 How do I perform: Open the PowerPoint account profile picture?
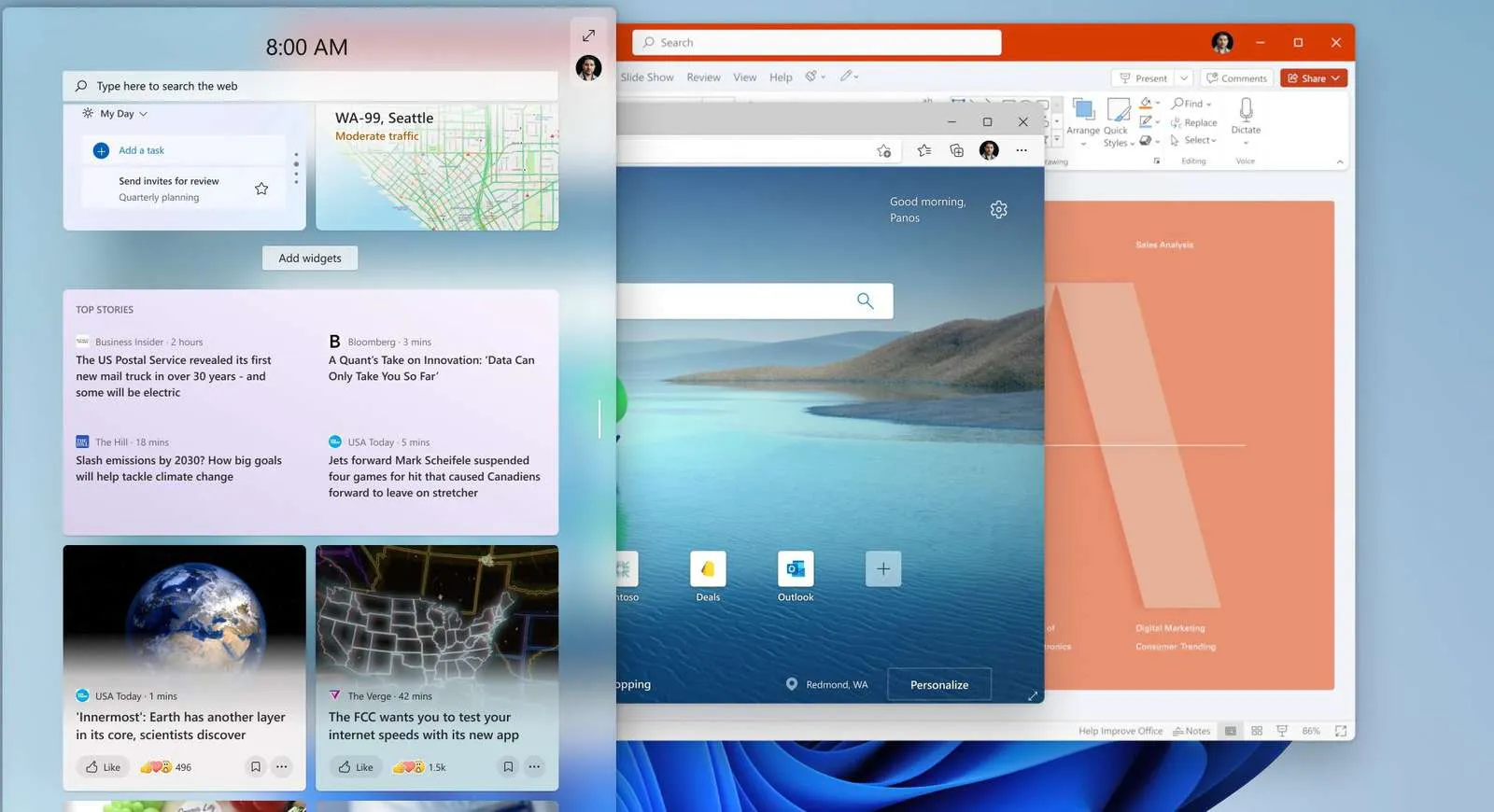click(1222, 42)
